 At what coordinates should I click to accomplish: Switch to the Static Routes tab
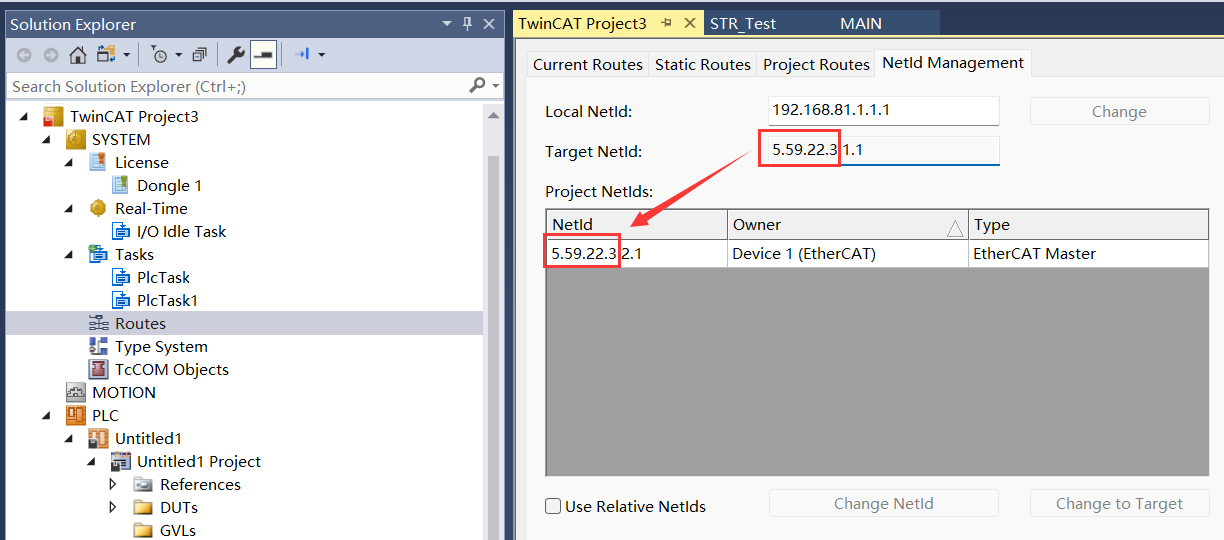pyautogui.click(x=702, y=64)
